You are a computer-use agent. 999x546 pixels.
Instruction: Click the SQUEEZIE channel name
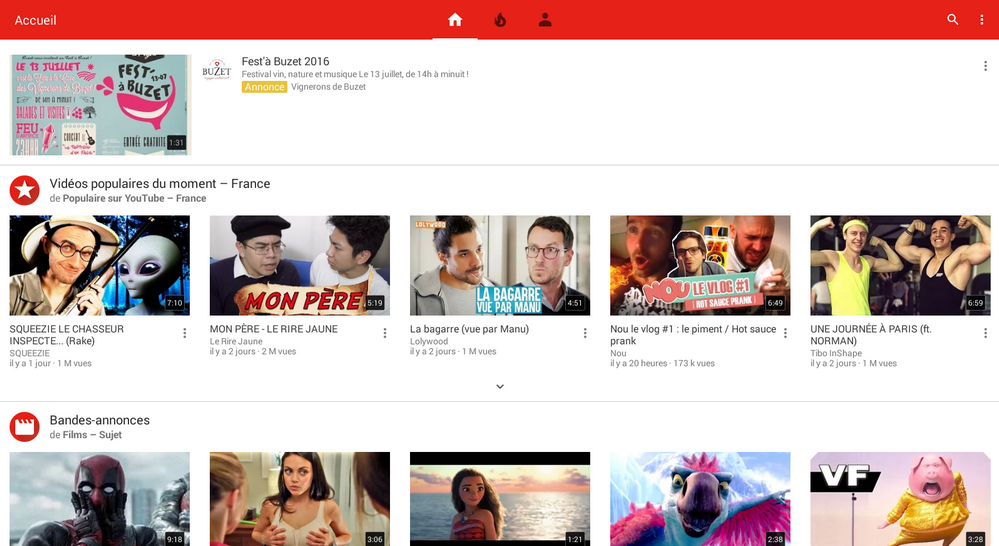coord(29,353)
